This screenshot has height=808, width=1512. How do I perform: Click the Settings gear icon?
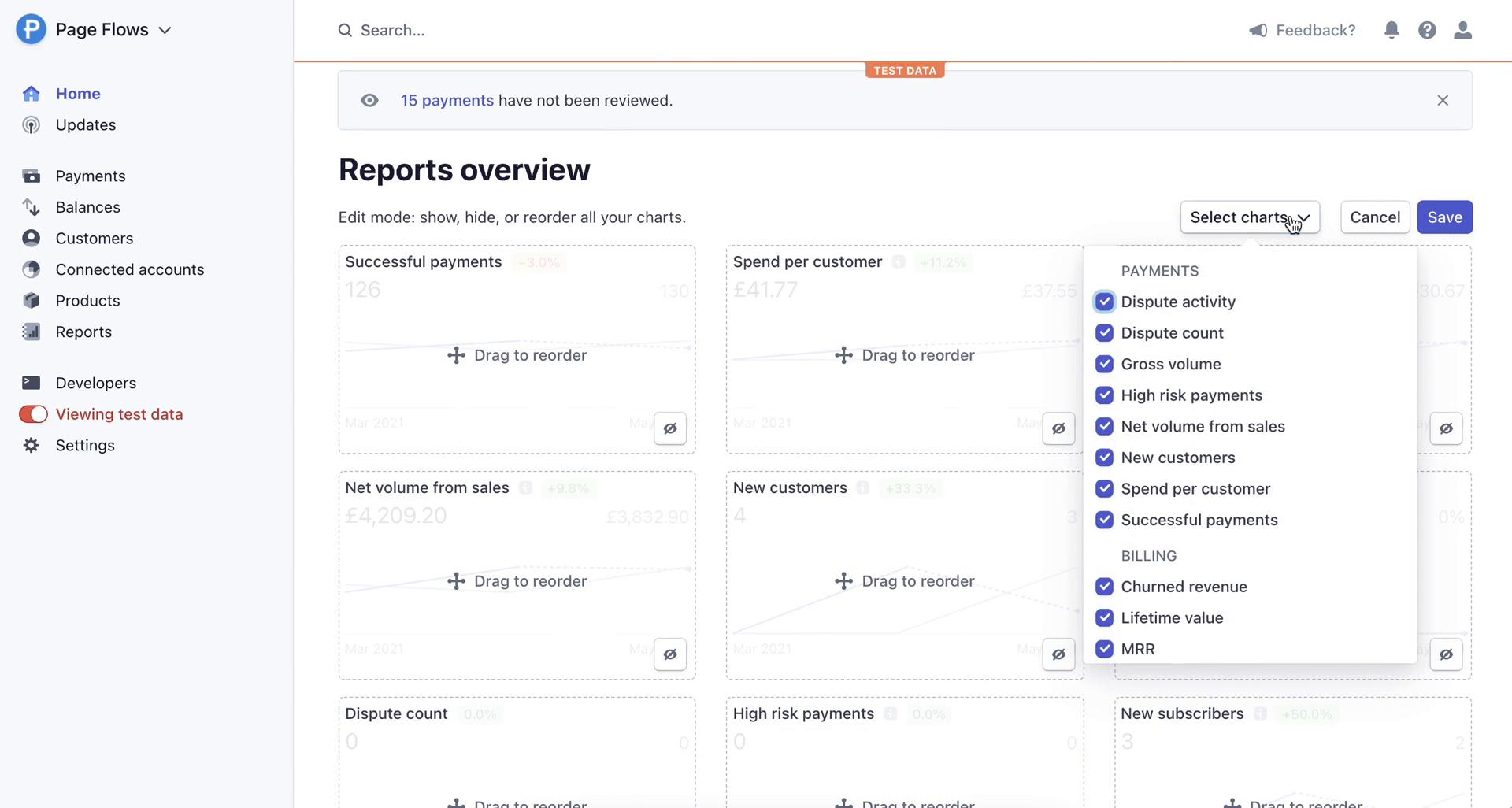[x=31, y=446]
